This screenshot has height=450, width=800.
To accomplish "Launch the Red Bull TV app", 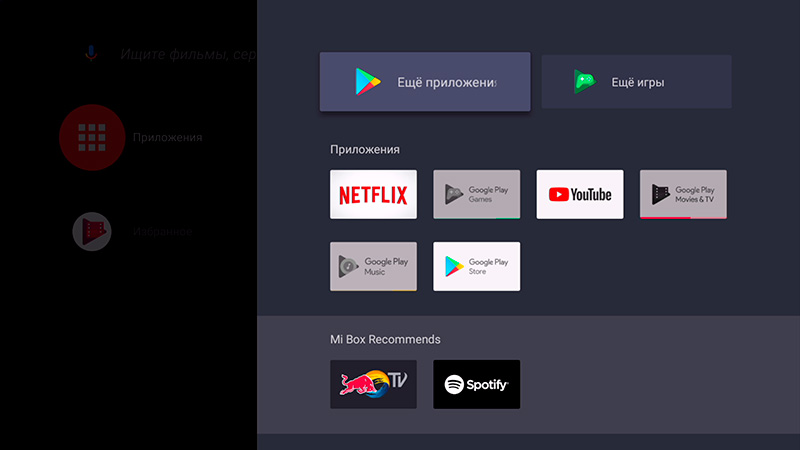I will tap(373, 384).
